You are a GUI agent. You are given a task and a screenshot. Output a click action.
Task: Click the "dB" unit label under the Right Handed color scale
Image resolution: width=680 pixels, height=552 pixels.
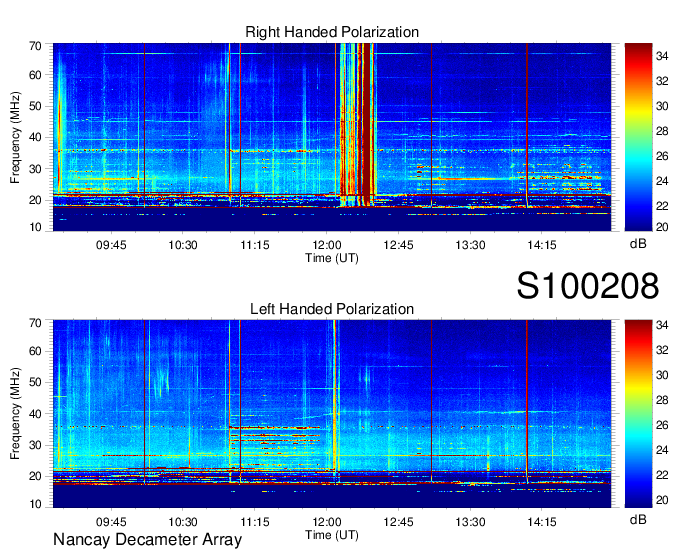(x=638, y=244)
